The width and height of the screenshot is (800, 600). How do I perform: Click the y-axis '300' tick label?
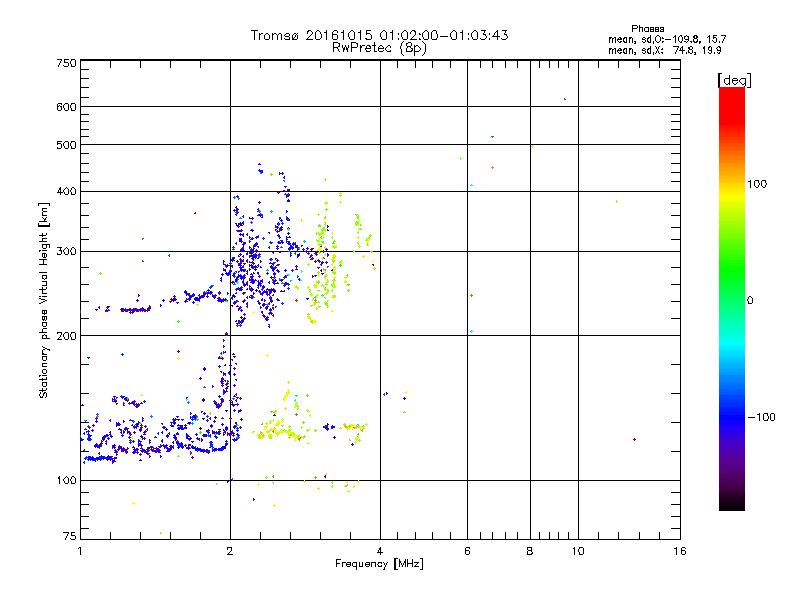[66, 251]
